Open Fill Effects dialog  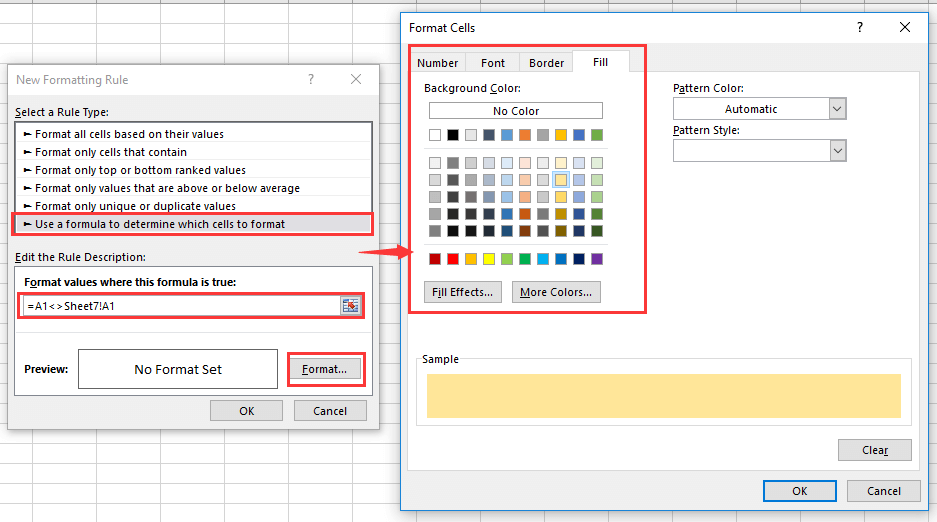pos(463,292)
